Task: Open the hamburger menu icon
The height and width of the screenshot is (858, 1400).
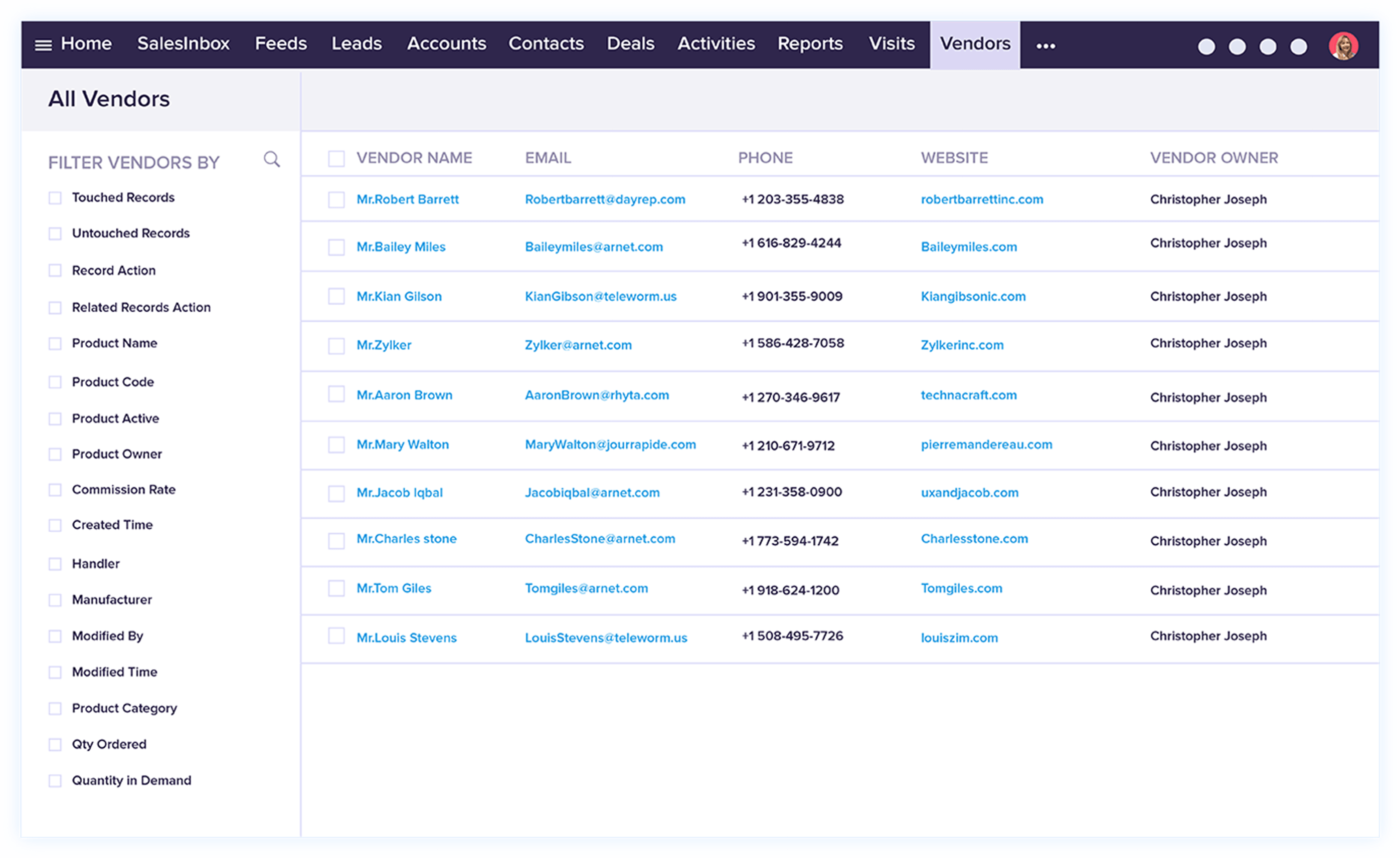Action: click(x=43, y=45)
